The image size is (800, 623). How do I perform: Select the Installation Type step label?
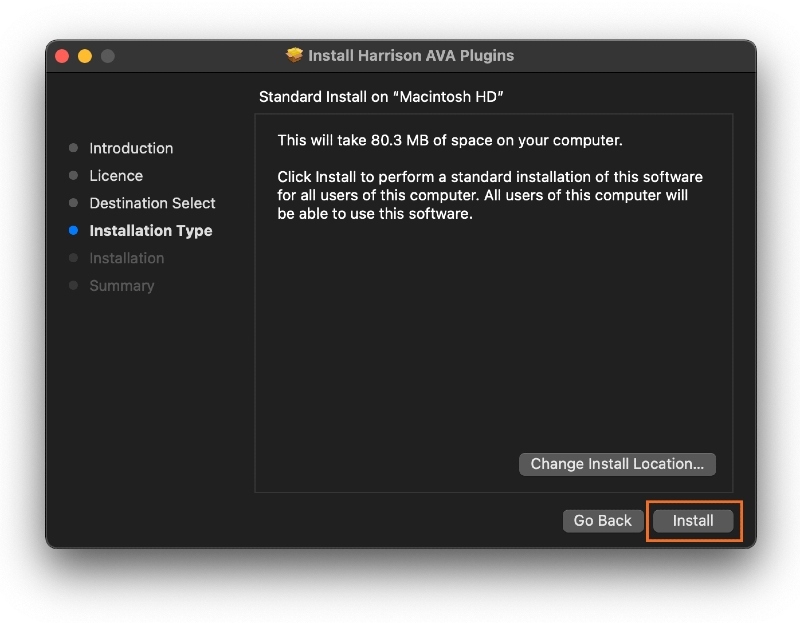click(151, 231)
